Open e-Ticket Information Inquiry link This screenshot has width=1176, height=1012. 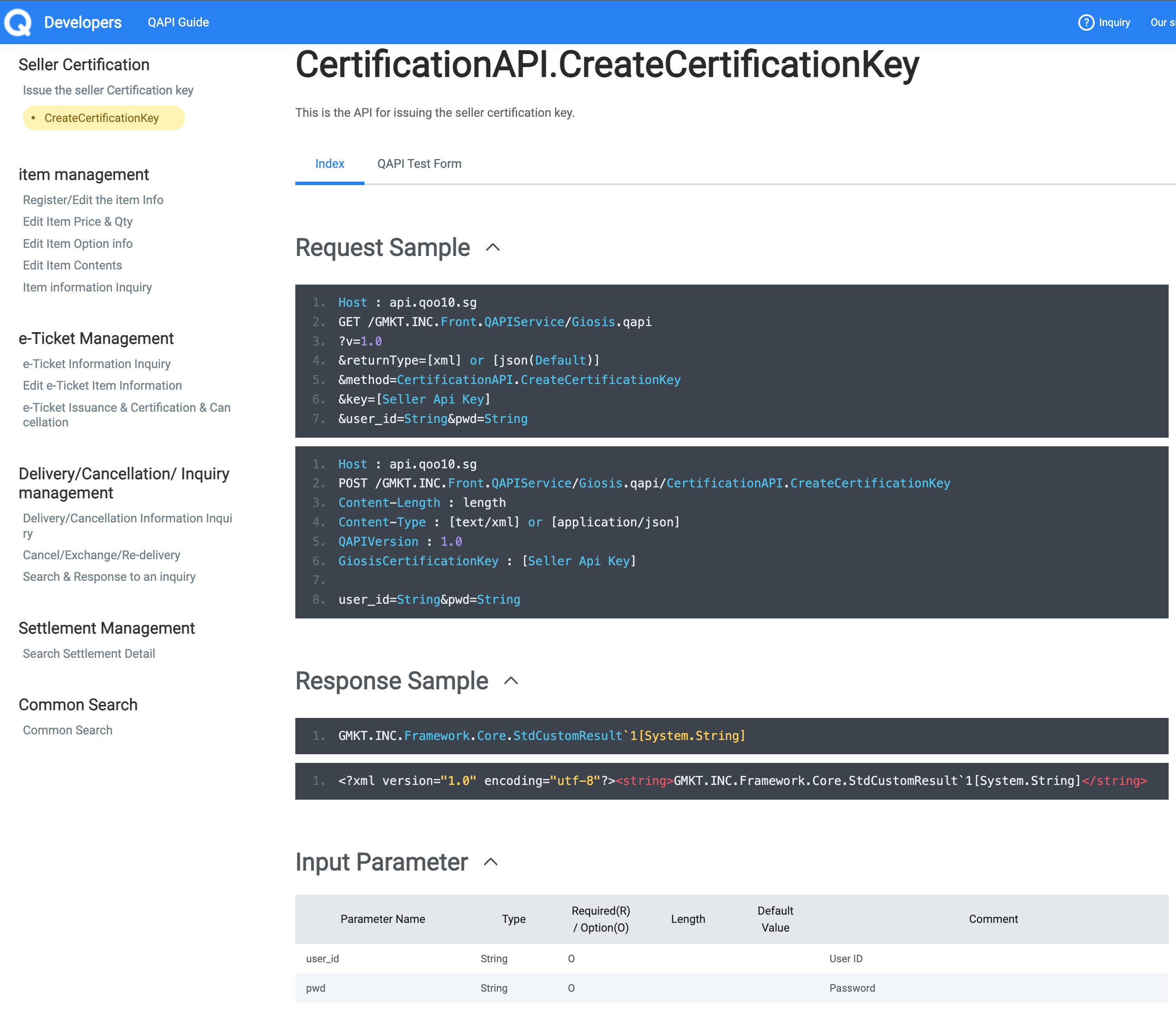tap(96, 364)
